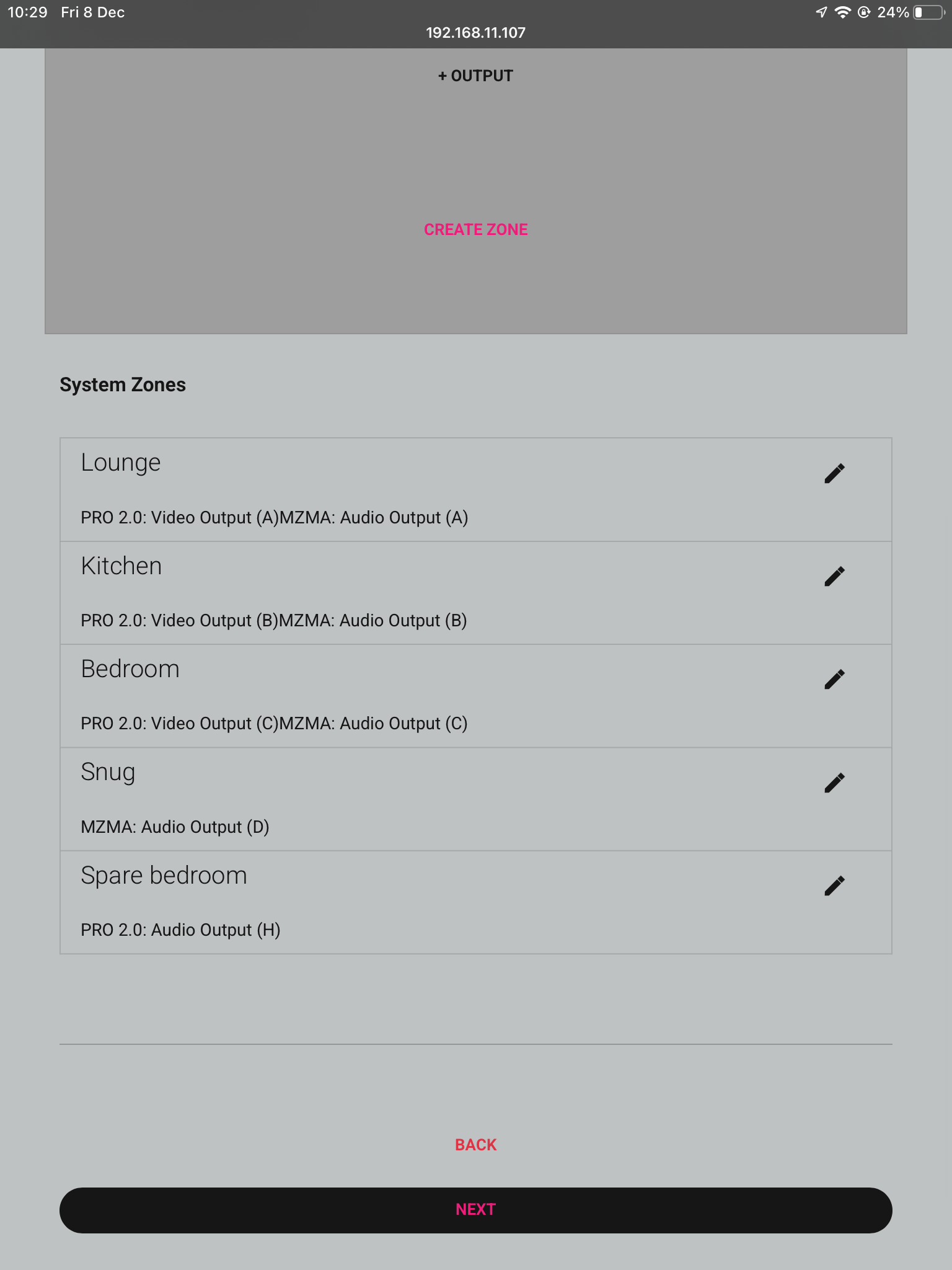Tap the orientation lock status icon
Viewport: 952px width, 1270px height.
coord(863,12)
